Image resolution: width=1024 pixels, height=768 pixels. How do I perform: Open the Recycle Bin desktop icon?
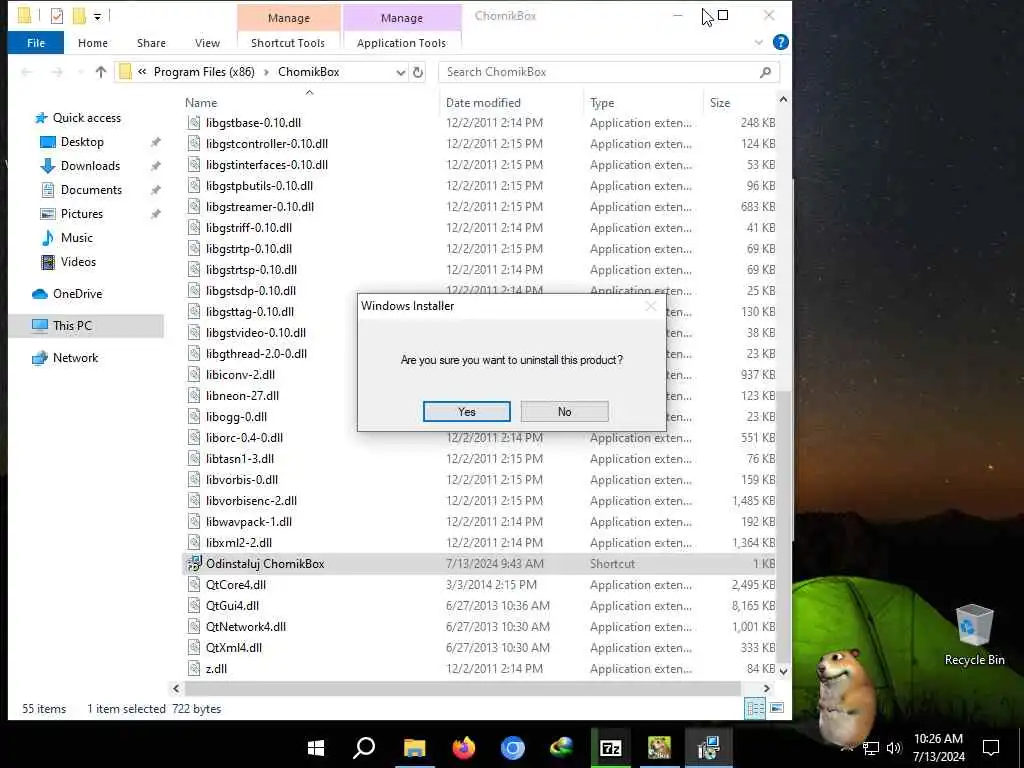(974, 635)
